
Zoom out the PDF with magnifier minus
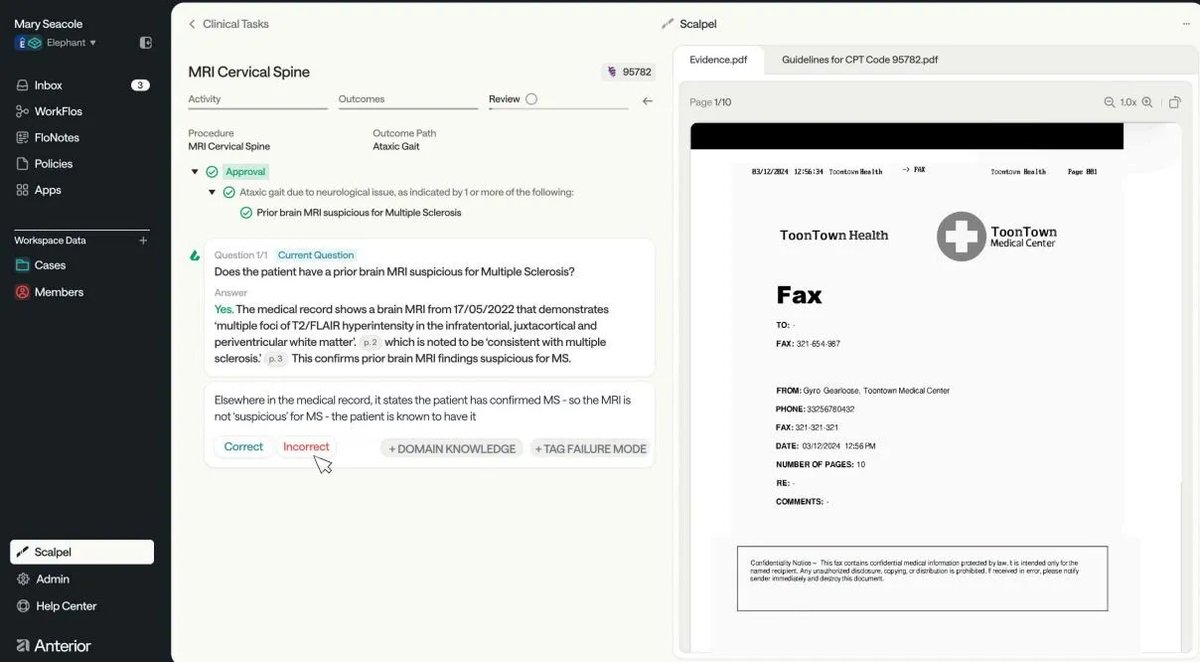pyautogui.click(x=1109, y=102)
